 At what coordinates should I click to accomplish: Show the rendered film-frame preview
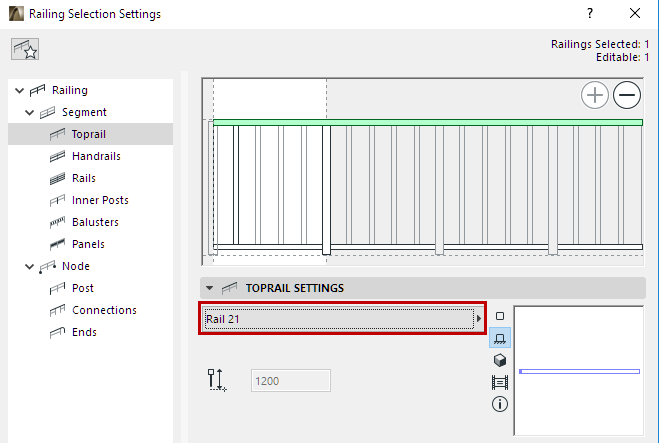(500, 382)
